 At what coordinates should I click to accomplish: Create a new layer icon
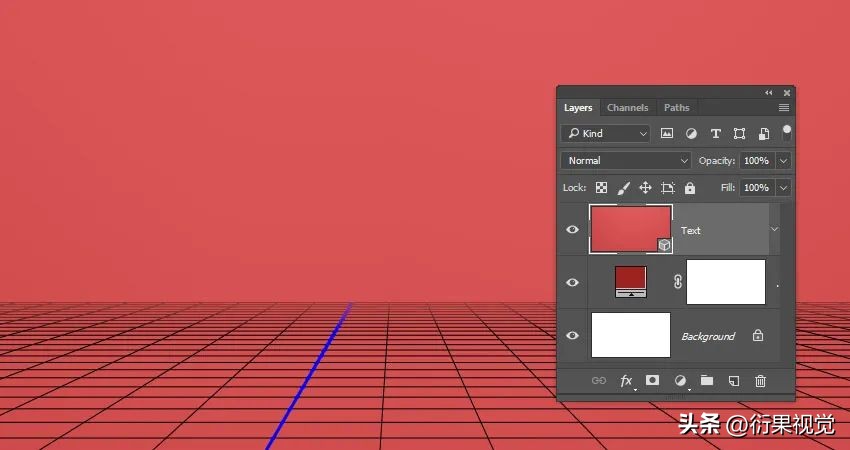[x=733, y=381]
